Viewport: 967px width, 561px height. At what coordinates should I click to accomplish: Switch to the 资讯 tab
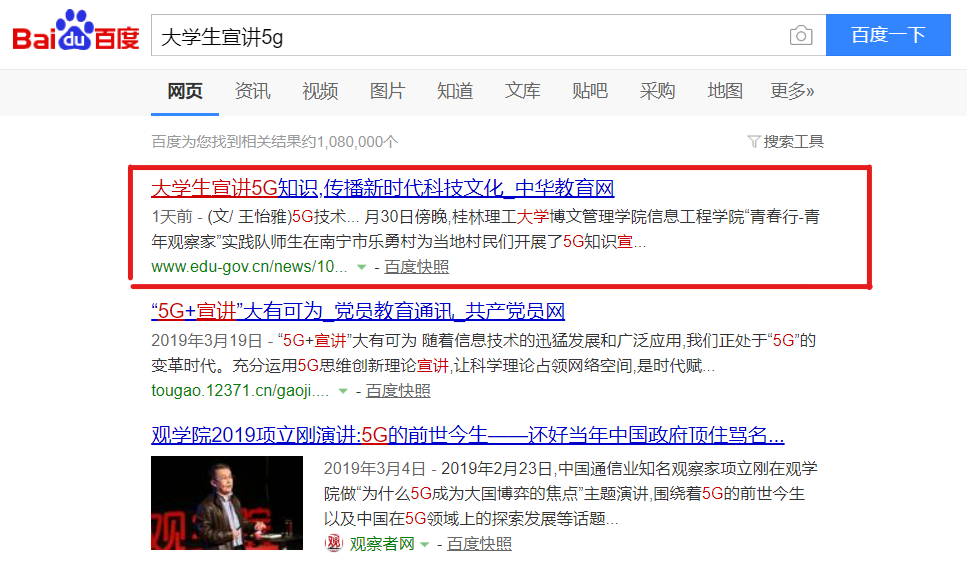pos(252,91)
